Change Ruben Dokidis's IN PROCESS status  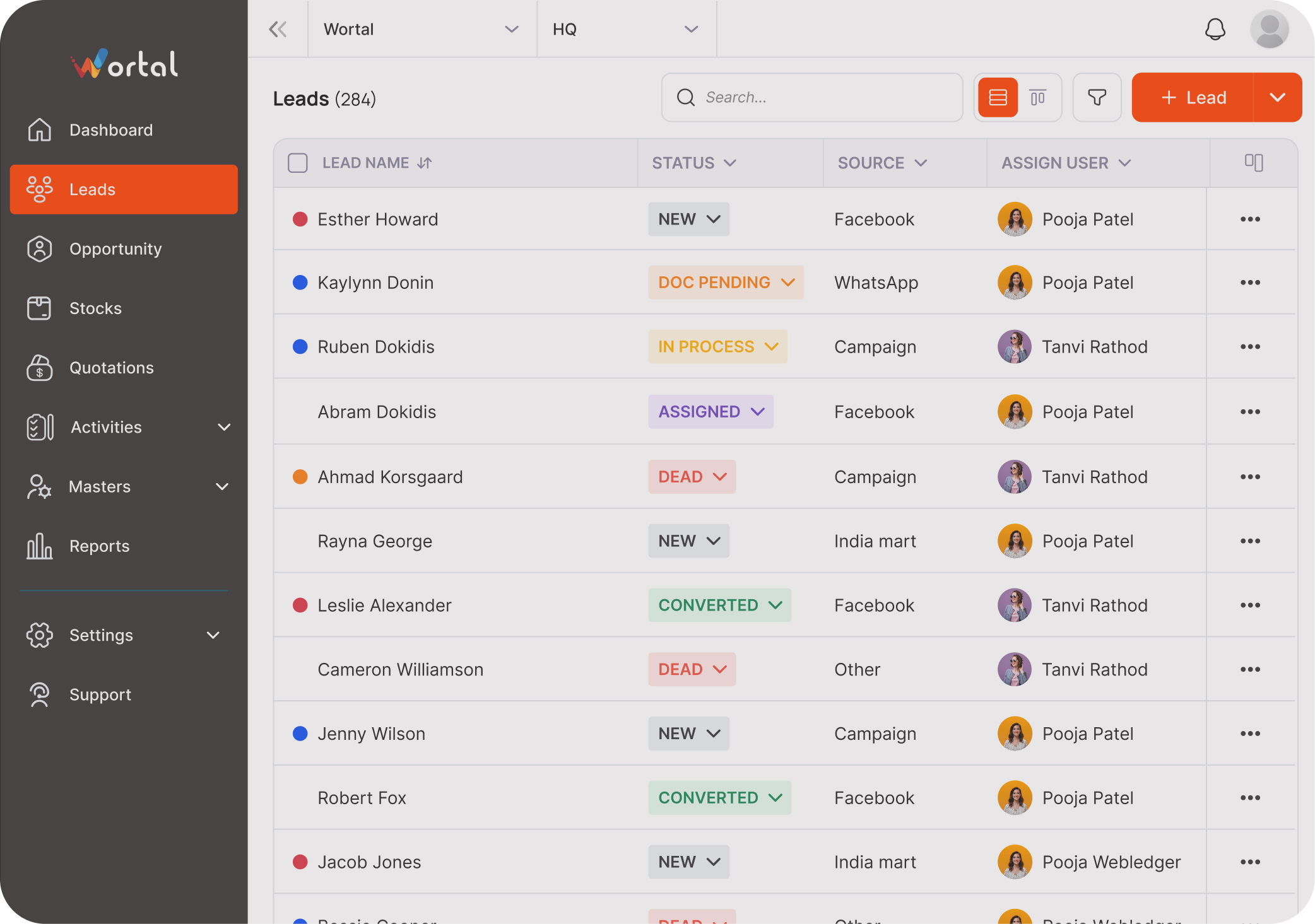717,346
